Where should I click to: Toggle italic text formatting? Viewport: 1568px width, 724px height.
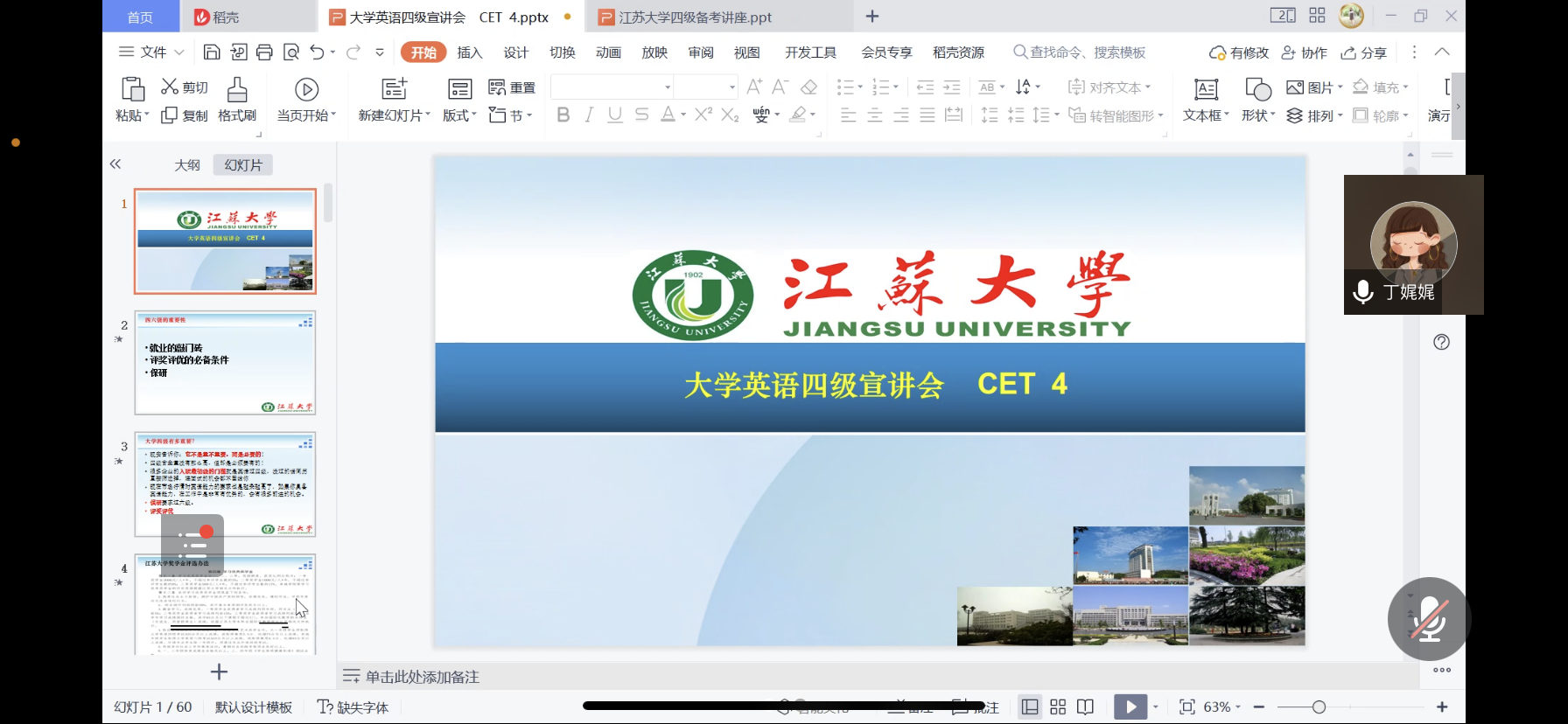point(589,115)
